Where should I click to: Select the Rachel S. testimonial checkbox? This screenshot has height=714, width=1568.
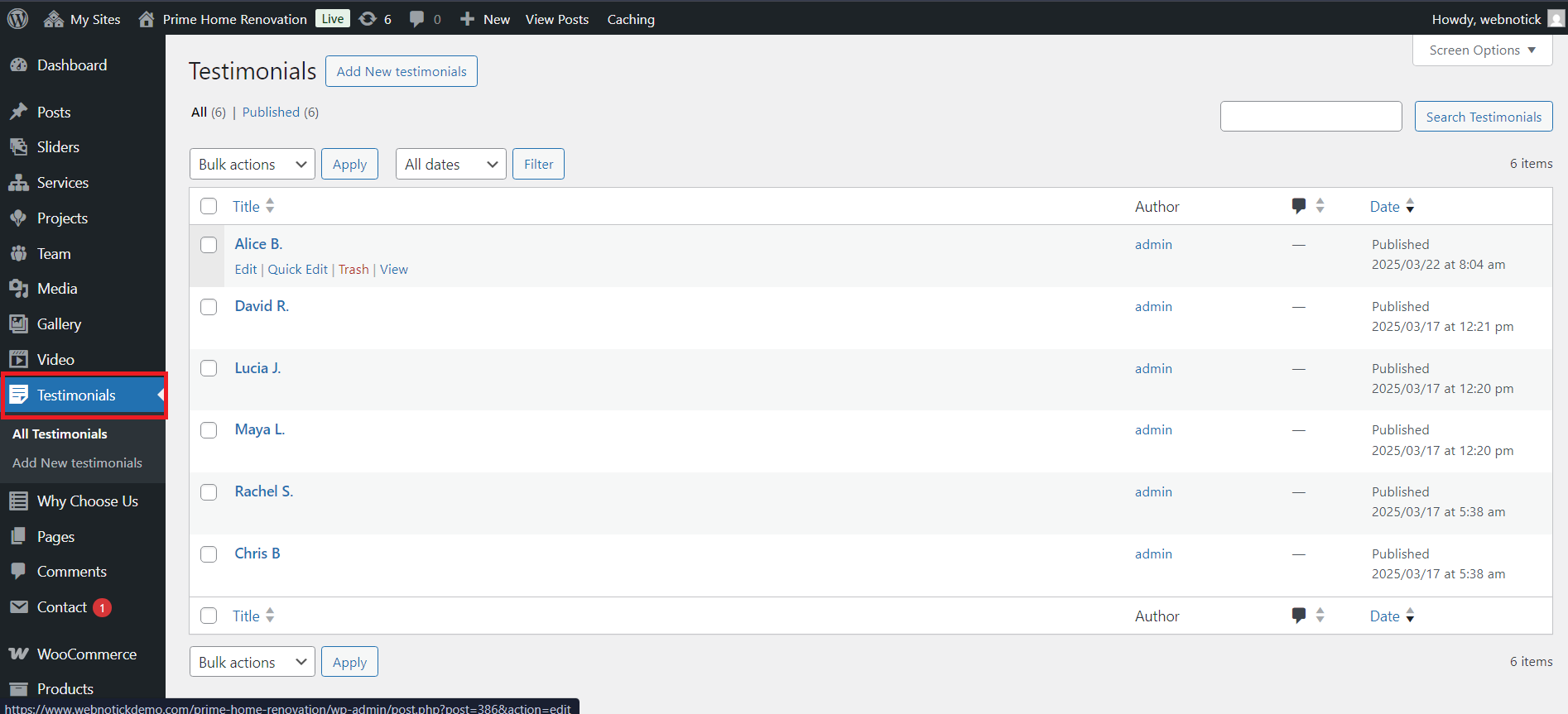[209, 492]
